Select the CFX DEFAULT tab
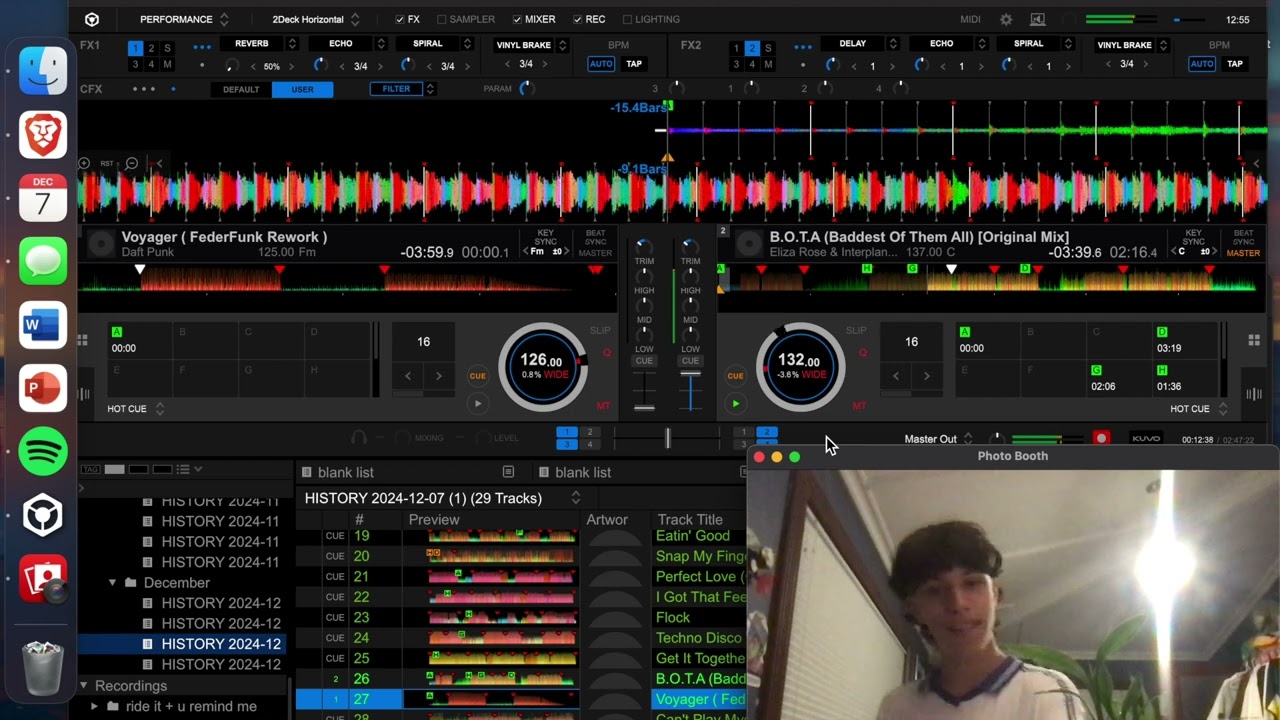Screen dimensions: 1280x720 pyautogui.click(x=241, y=89)
